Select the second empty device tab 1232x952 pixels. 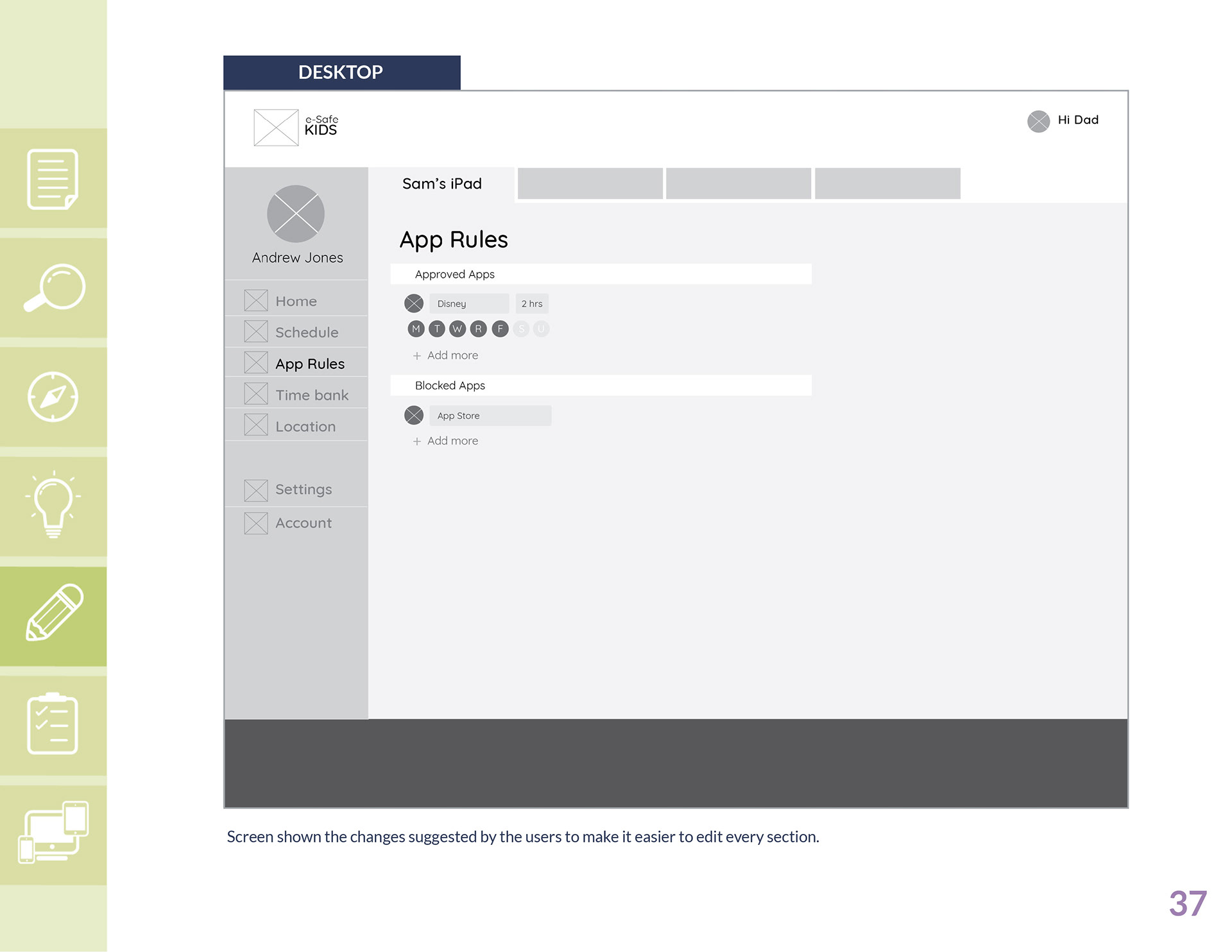click(738, 183)
